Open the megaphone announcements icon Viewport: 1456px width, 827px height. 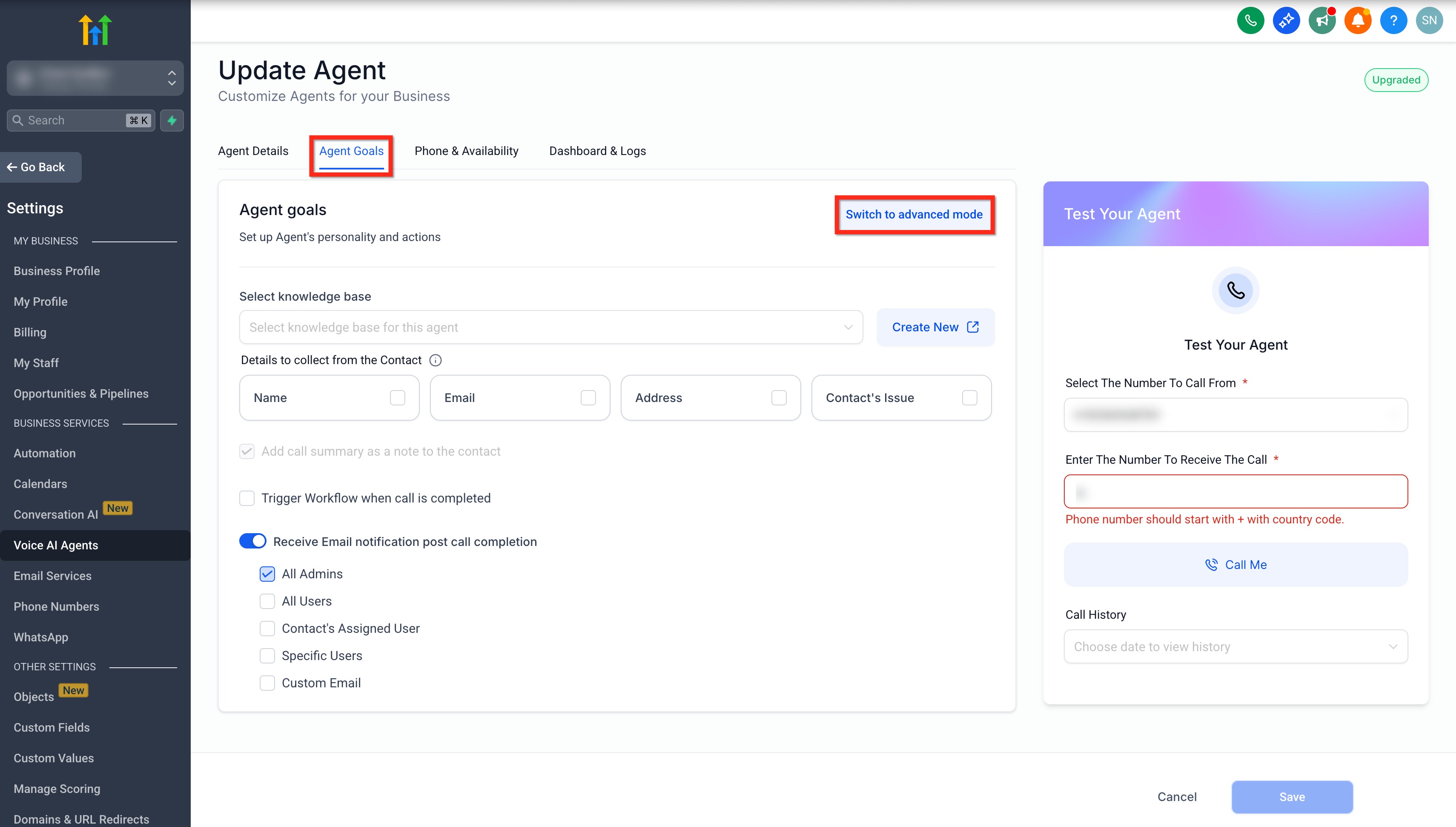tap(1322, 21)
